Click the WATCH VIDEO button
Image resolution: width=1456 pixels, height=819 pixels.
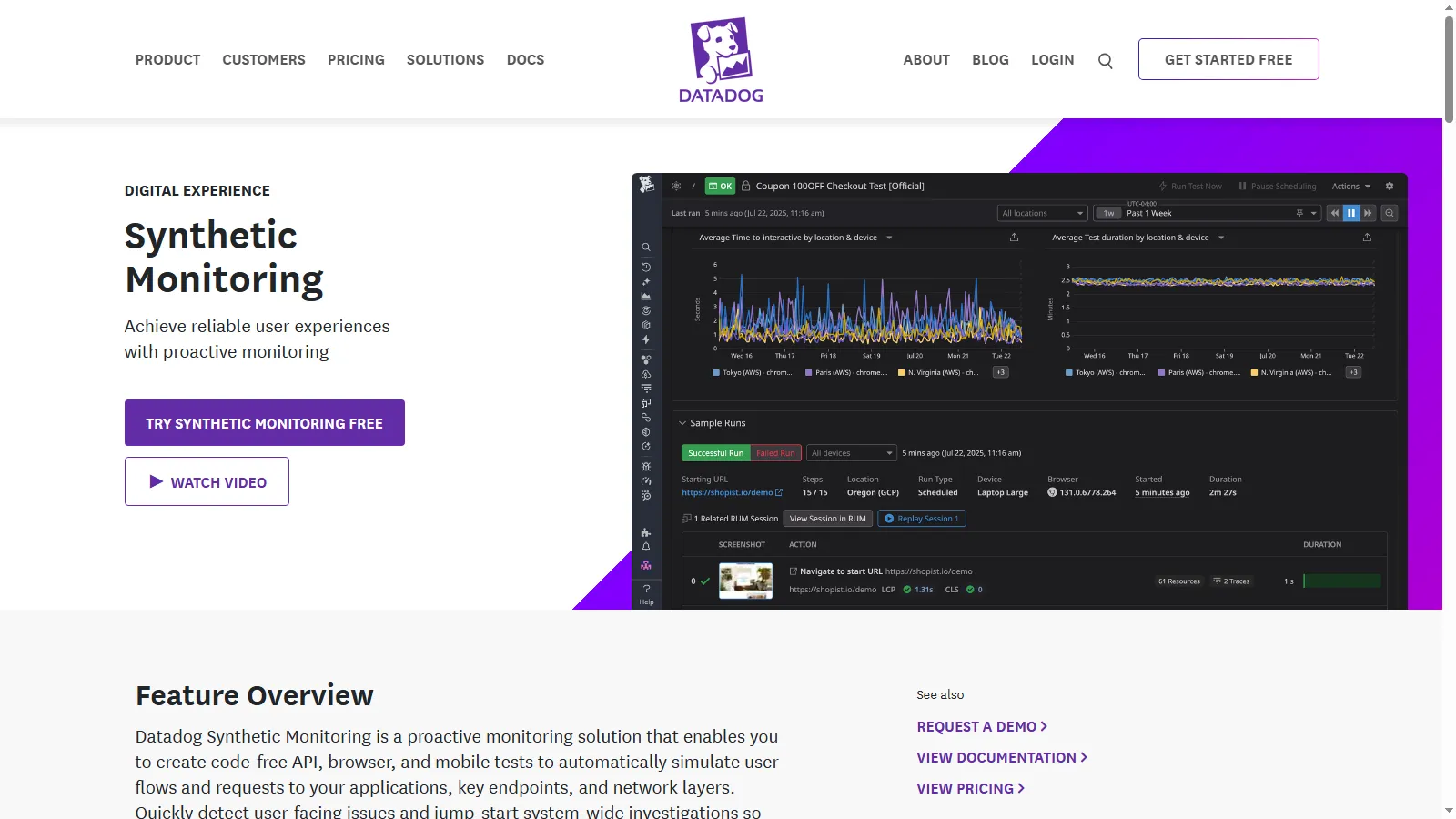click(x=207, y=481)
